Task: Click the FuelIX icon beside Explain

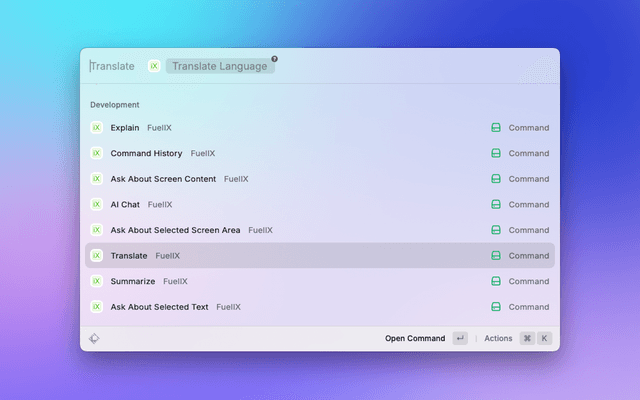Action: point(97,128)
